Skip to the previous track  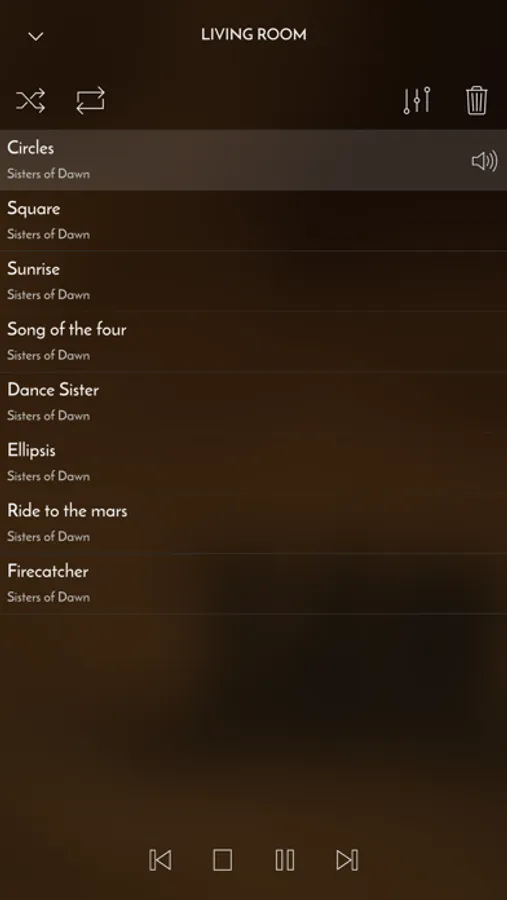(x=160, y=860)
